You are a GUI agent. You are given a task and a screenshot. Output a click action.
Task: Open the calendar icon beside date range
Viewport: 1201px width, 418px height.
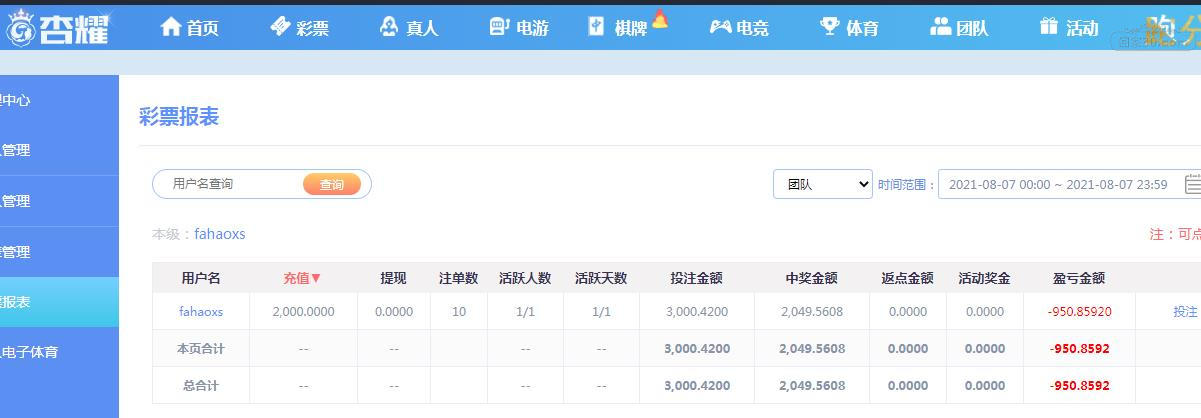click(x=1192, y=184)
